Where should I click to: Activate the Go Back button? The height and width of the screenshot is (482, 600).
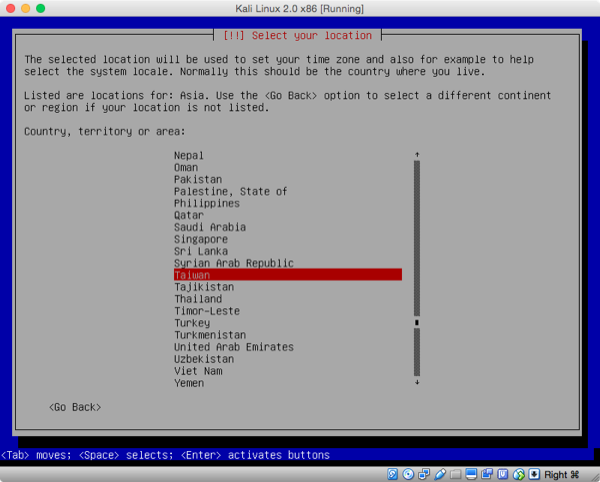[75, 407]
